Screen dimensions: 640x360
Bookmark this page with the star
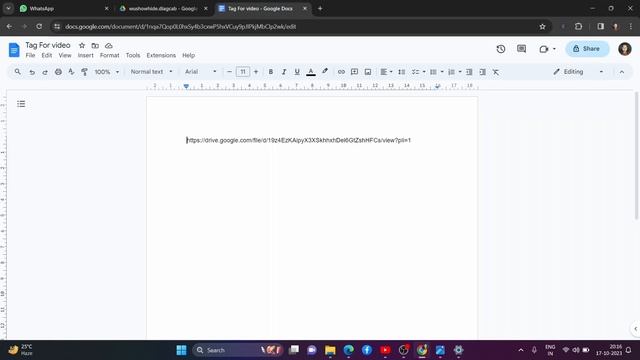542,27
